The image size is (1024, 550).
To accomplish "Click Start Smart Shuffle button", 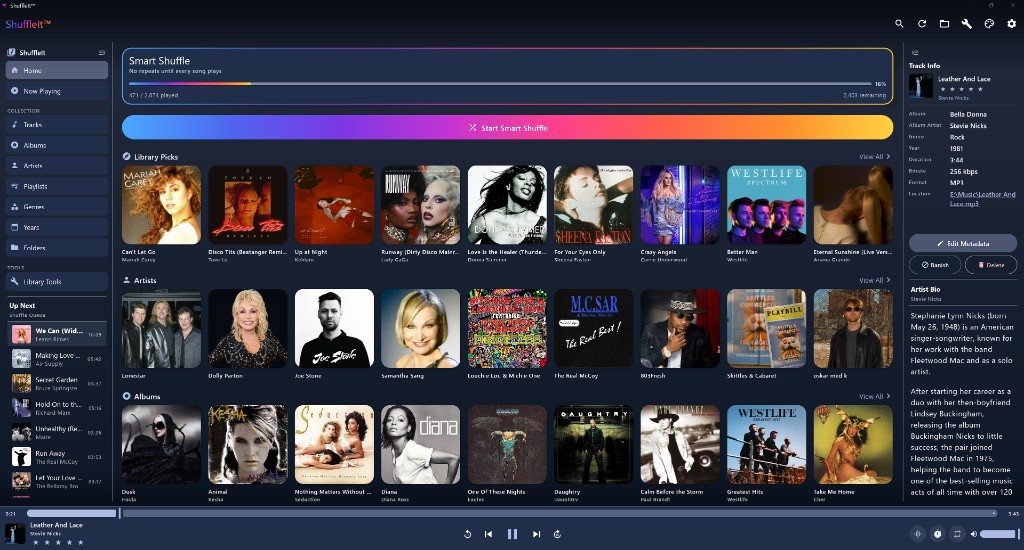I will (507, 127).
